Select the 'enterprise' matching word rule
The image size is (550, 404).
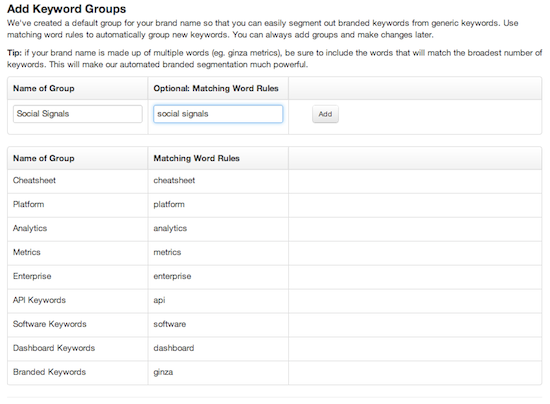coord(172,276)
